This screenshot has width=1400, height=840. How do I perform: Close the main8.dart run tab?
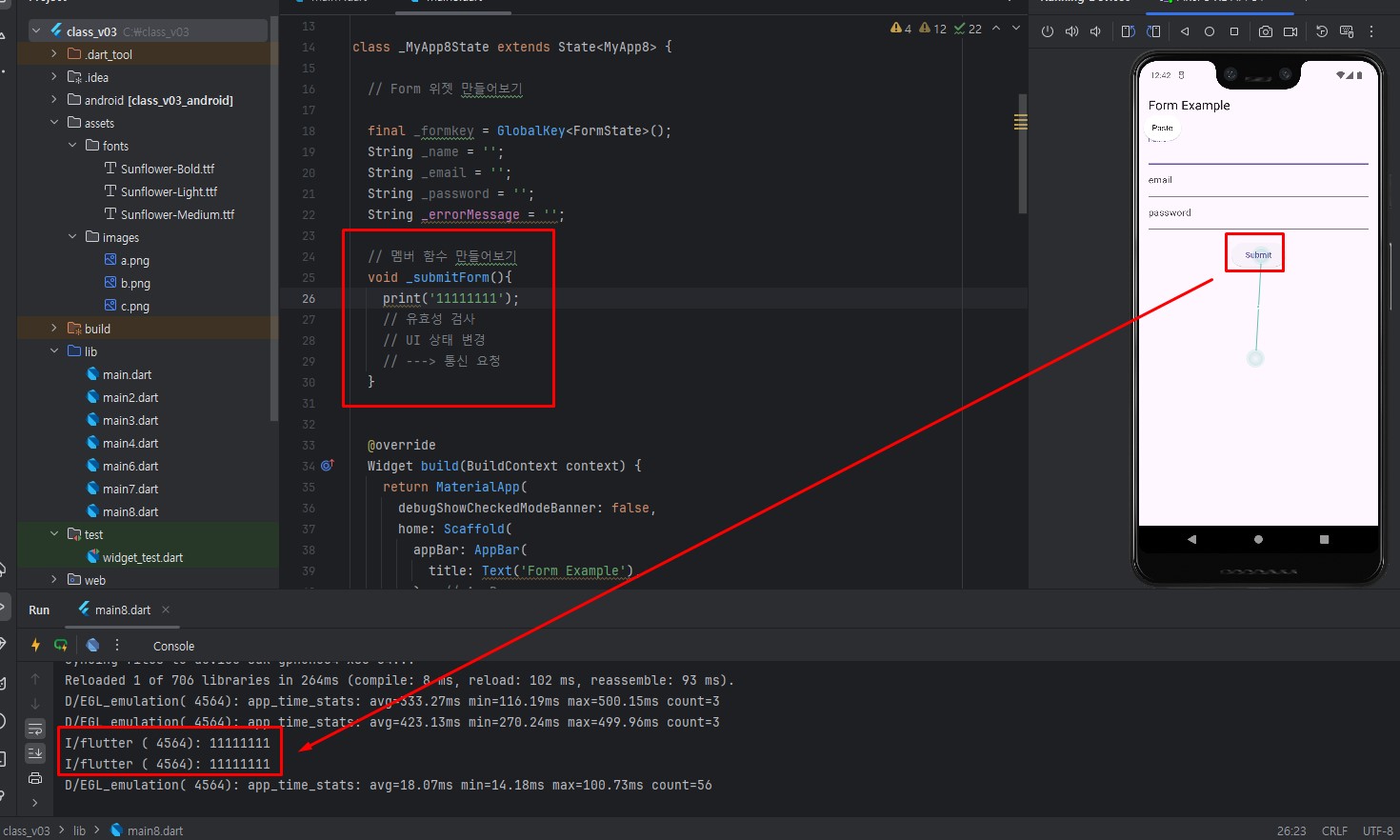tap(166, 610)
